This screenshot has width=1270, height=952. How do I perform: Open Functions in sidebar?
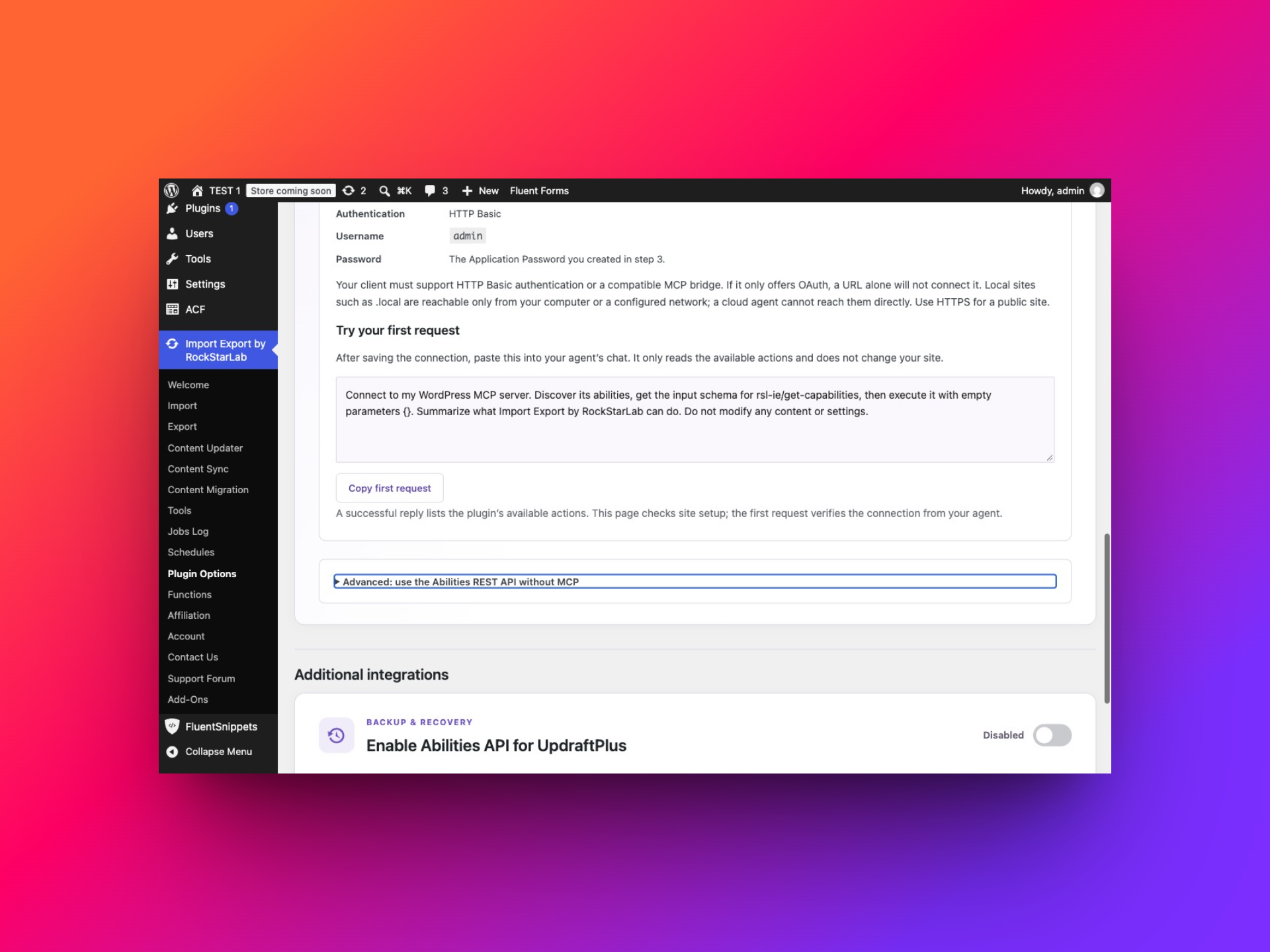coord(189,594)
